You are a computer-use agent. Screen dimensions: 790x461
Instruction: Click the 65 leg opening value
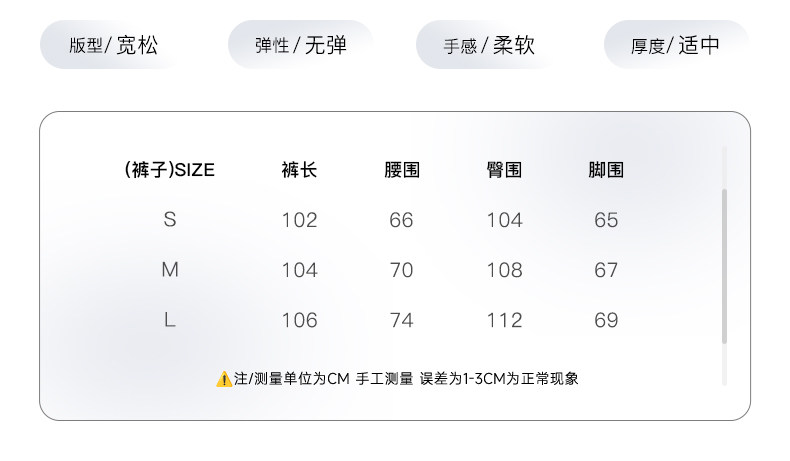[x=606, y=220]
